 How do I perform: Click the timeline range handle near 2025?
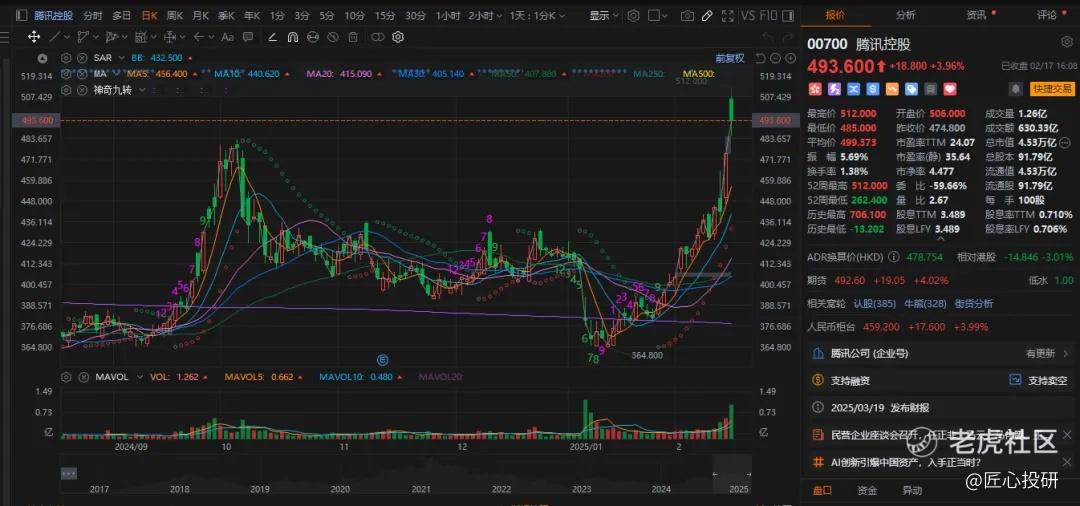pos(749,474)
